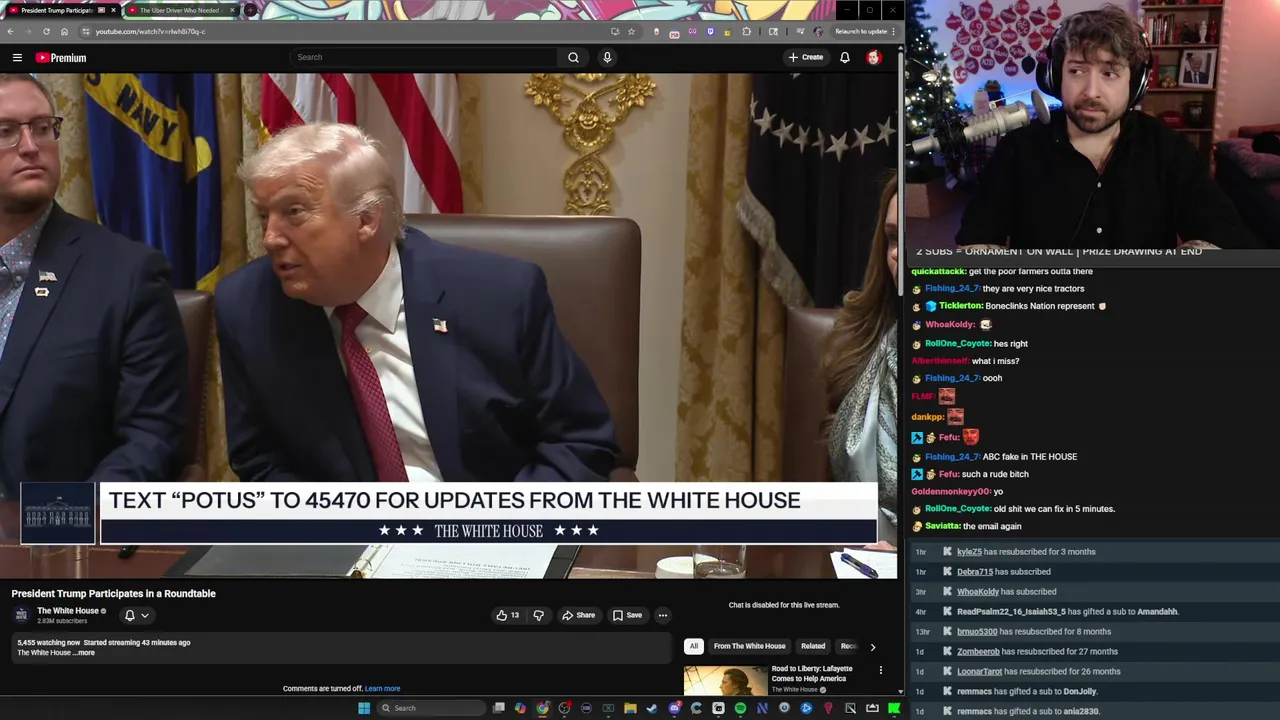This screenshot has height=720, width=1280.
Task: Select the All filter chip
Action: [694, 646]
